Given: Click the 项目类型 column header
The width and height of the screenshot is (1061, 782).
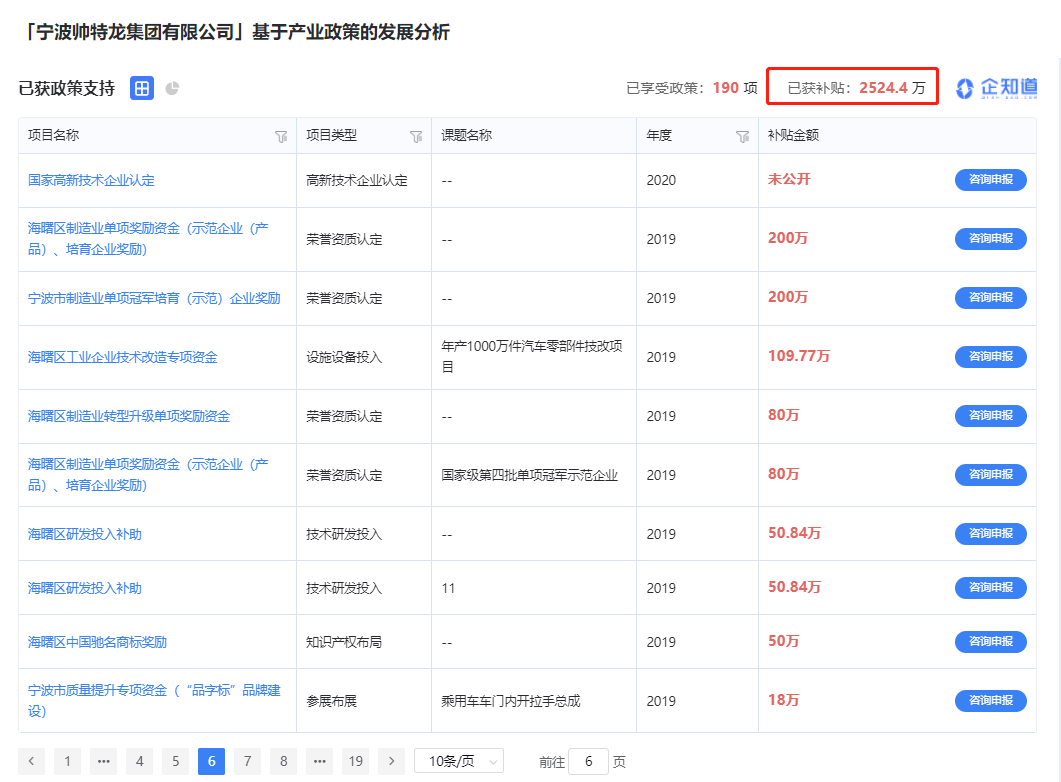Looking at the screenshot, I should (x=332, y=135).
